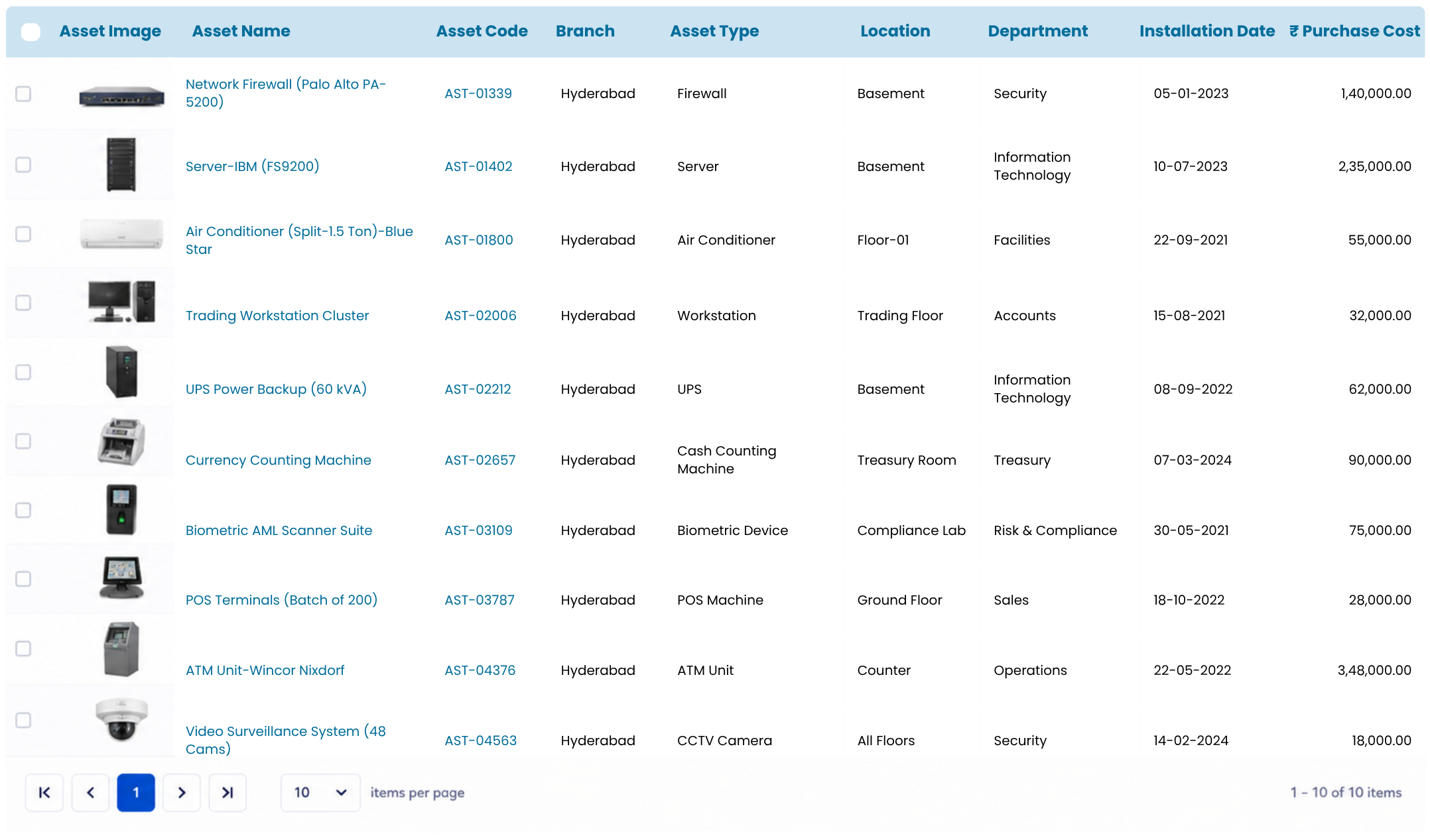Go to previous page arrow
1430x840 pixels.
90,792
